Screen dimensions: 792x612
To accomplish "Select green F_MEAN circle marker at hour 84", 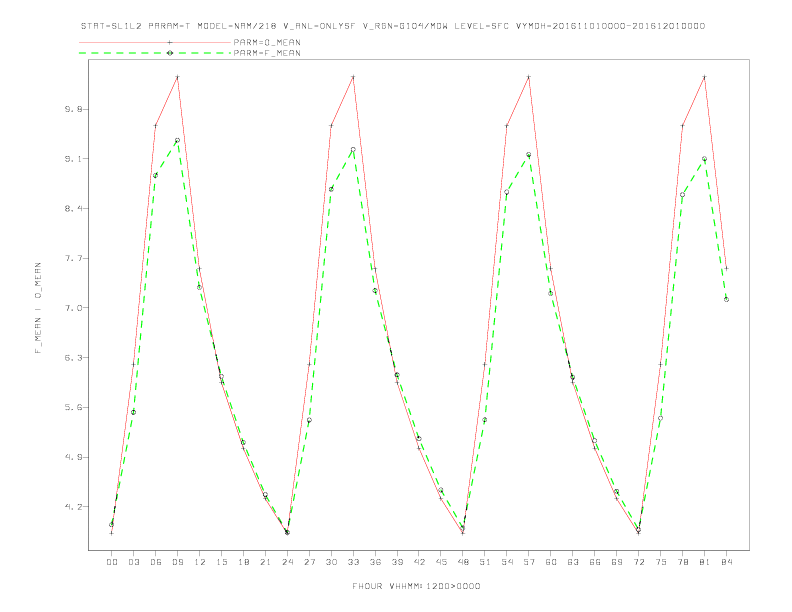I will (726, 299).
